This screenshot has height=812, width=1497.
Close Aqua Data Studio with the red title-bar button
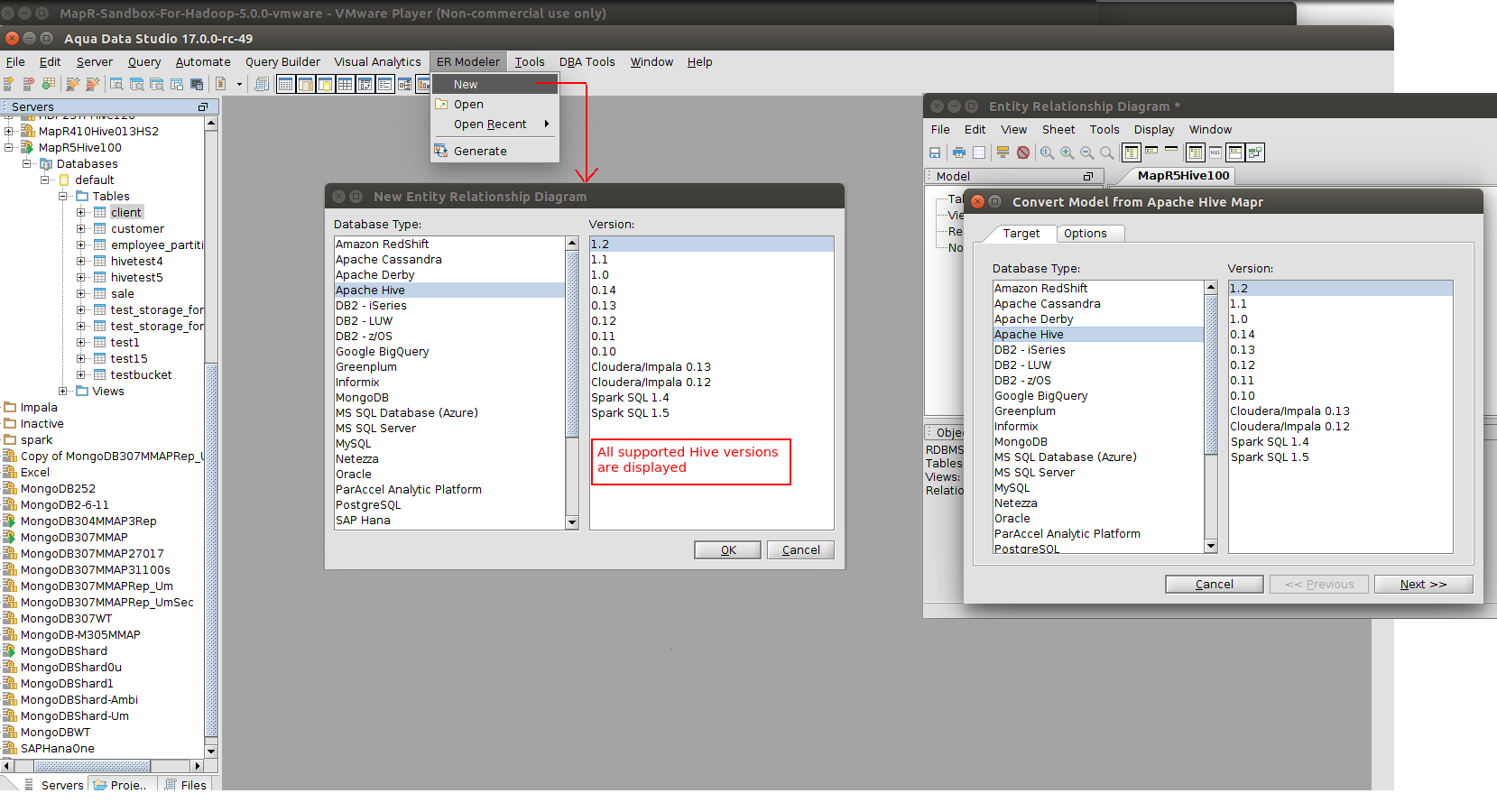(x=12, y=38)
